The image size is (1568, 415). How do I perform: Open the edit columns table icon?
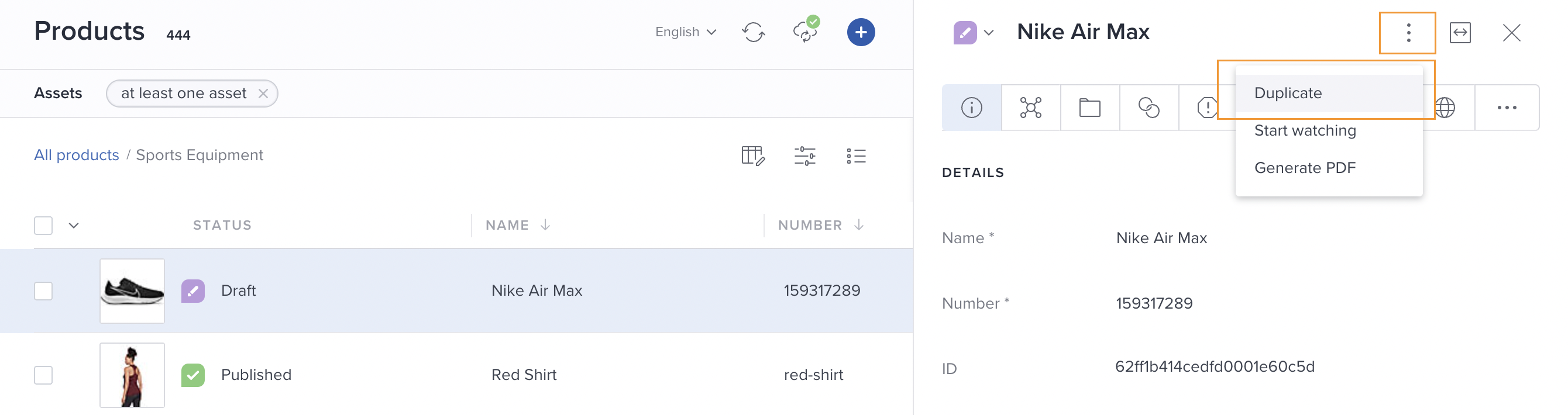pos(753,156)
